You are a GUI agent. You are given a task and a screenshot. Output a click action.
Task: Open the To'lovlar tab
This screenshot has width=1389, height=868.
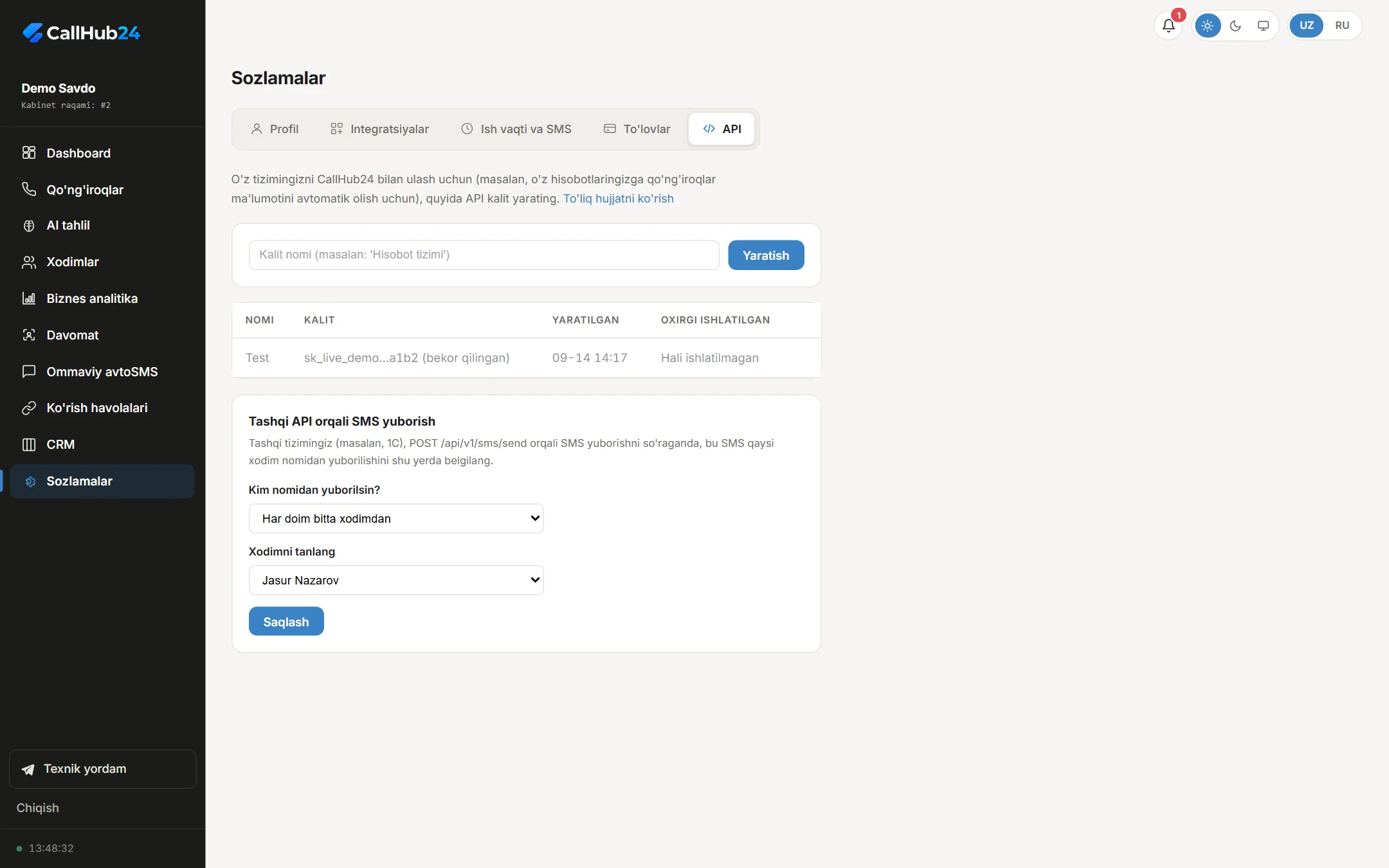pyautogui.click(x=637, y=129)
